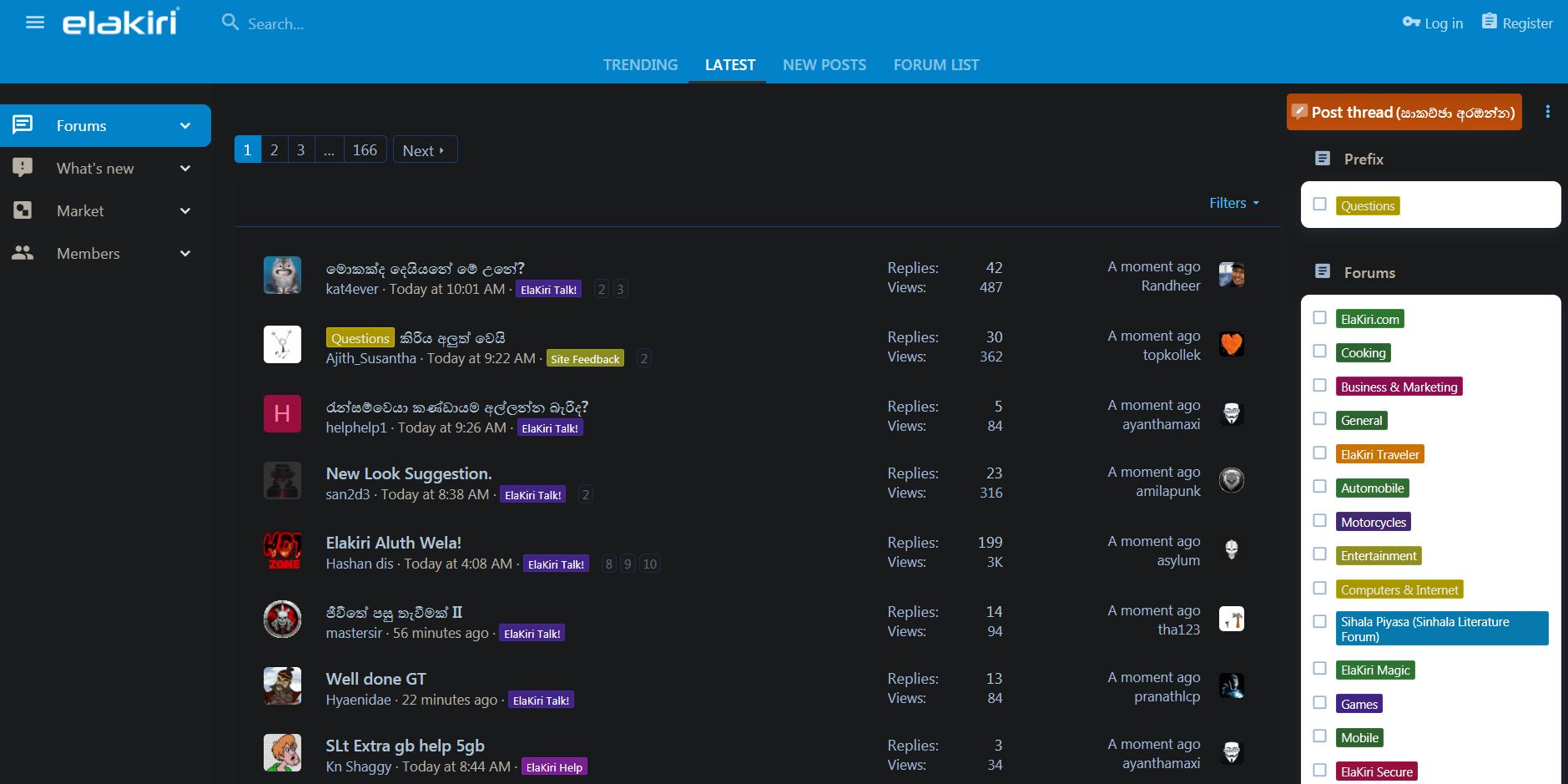Open pranathlcp's small avatar

pos(1232,685)
